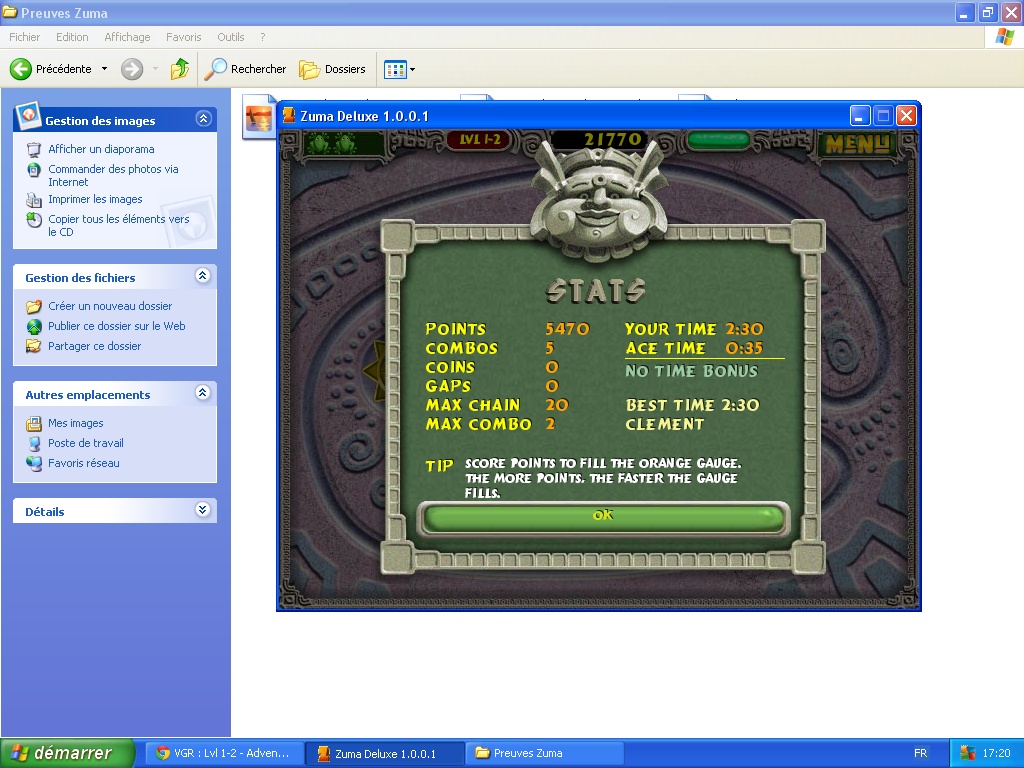The image size is (1024, 768).
Task: Open the Précédente history dropdown arrow
Action: [x=104, y=69]
